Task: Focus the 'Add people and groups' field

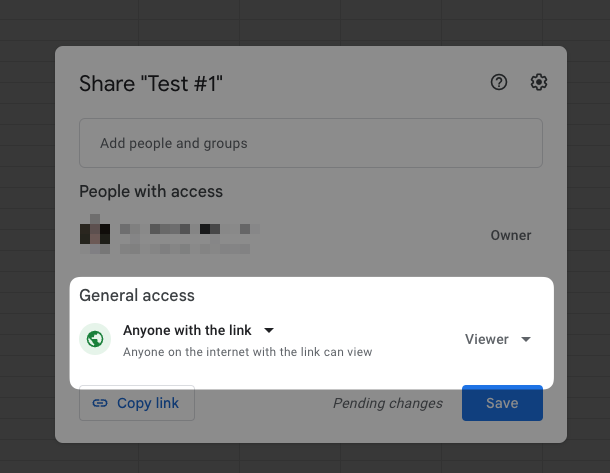Action: pos(310,143)
